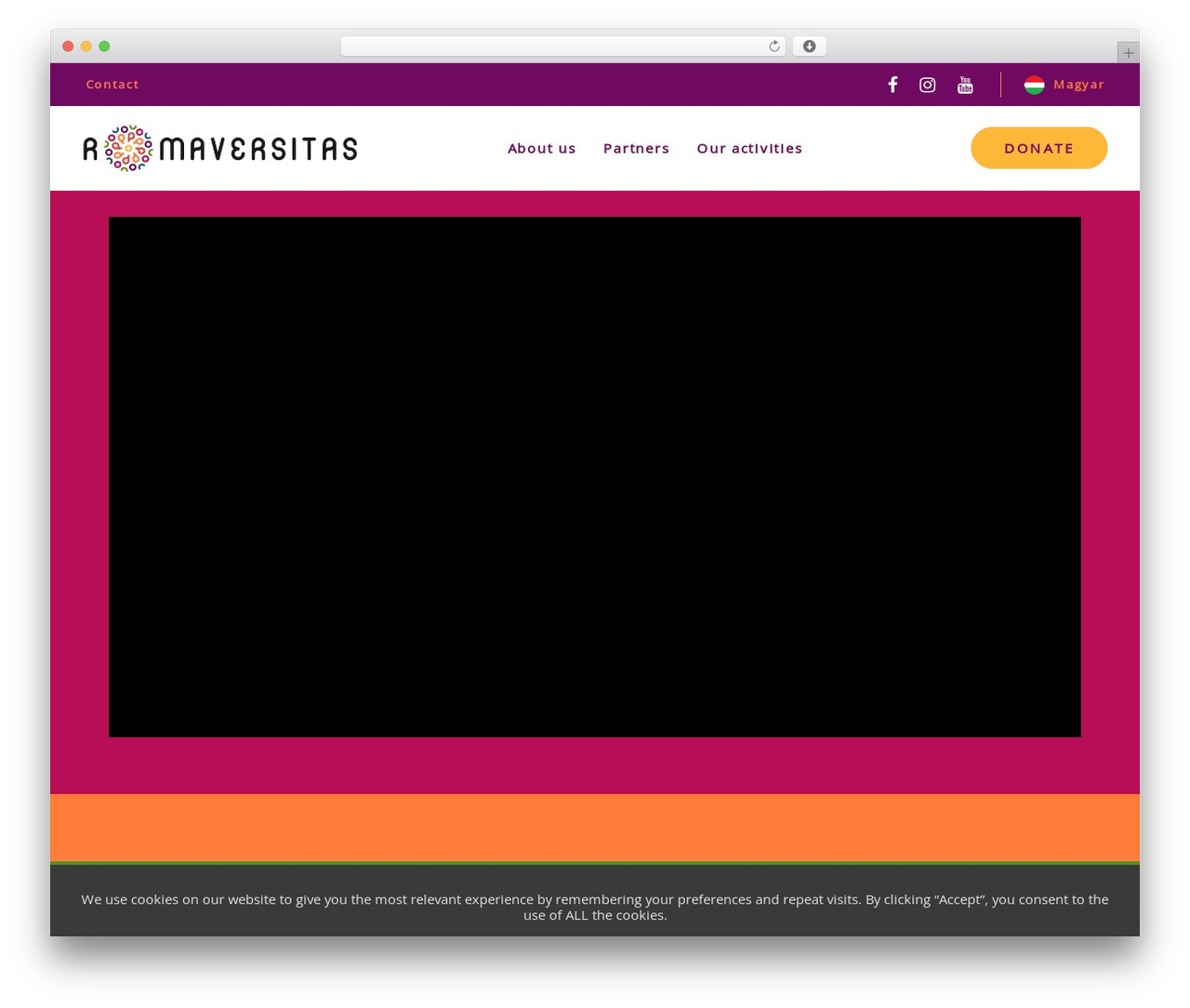Image resolution: width=1190 pixels, height=1008 pixels.
Task: Click the Romaversitas logo
Action: coord(220,149)
